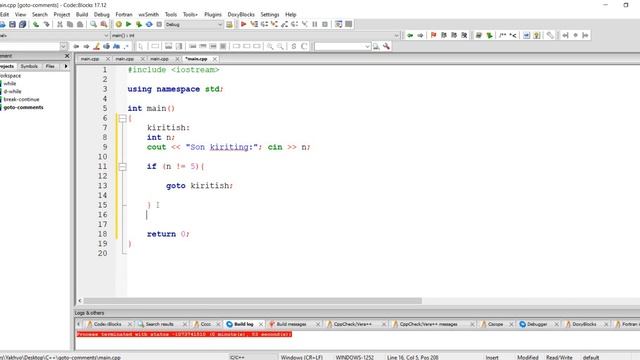This screenshot has width=640, height=360.
Task: Click the Save all files icon
Action: click(22, 24)
